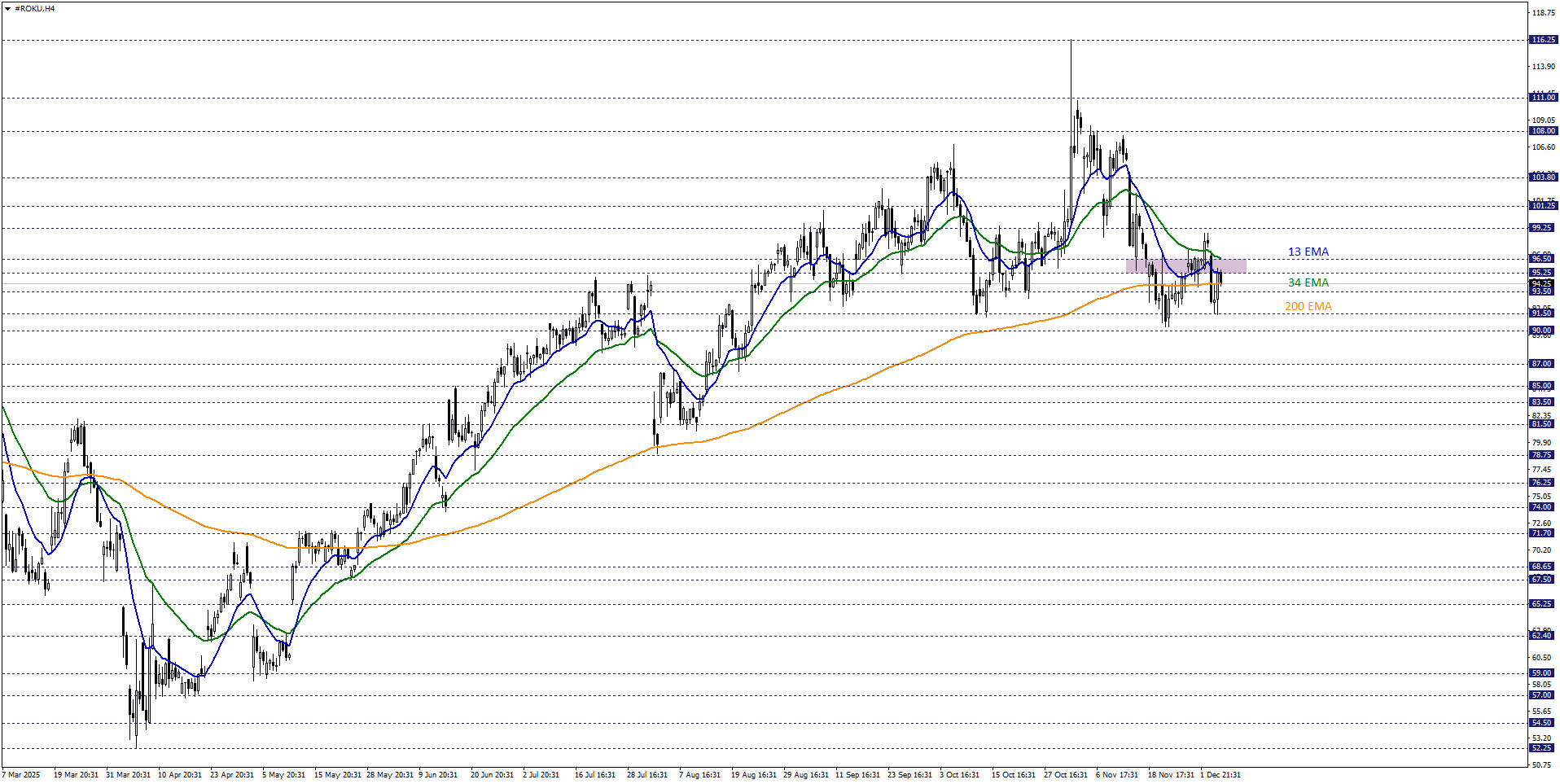This screenshot has height=784, width=1560.
Task: Click the 87.00 price level tag
Action: pyautogui.click(x=1543, y=364)
